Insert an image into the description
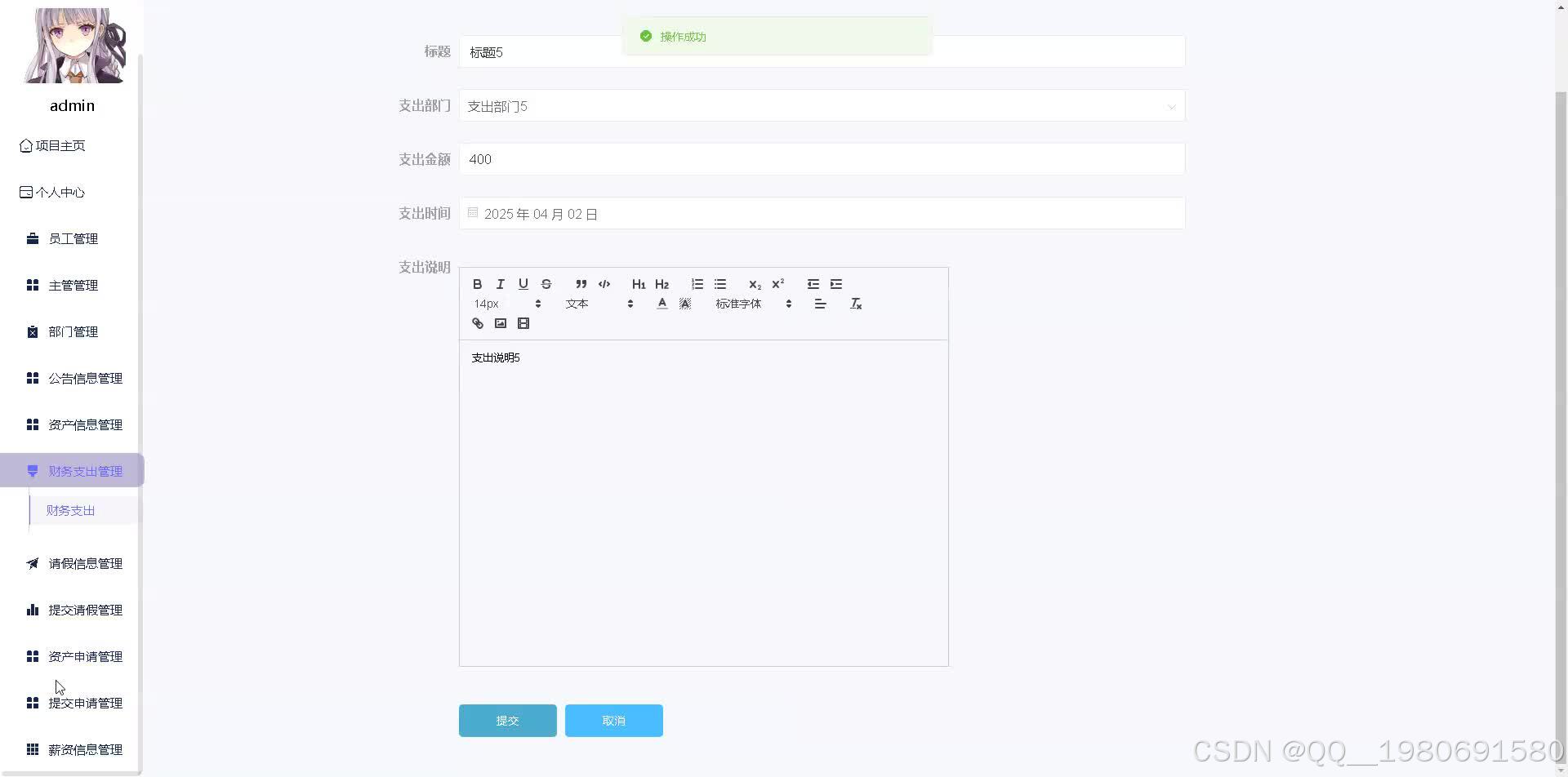 coord(500,323)
